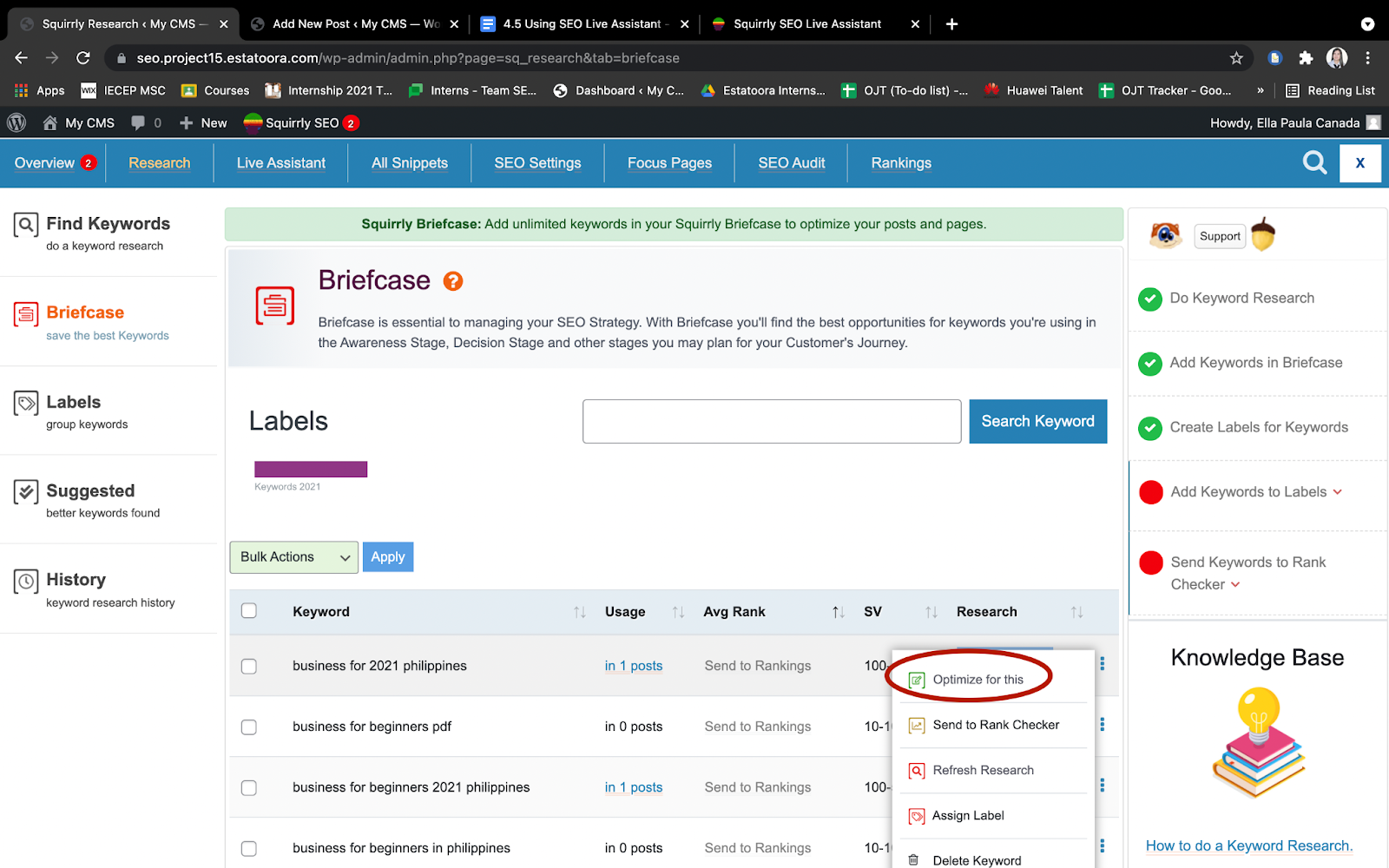The height and width of the screenshot is (868, 1389).
Task: Reload the page with the refresh icon
Action: [x=83, y=58]
